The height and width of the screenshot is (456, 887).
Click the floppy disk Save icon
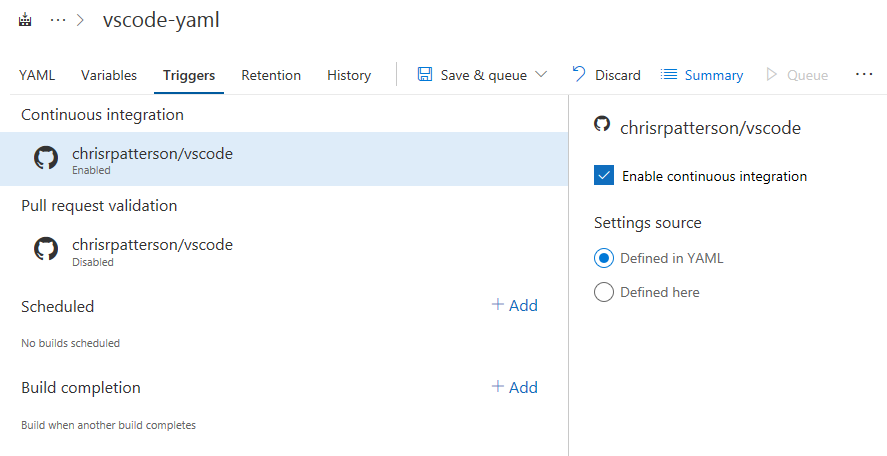pos(425,74)
